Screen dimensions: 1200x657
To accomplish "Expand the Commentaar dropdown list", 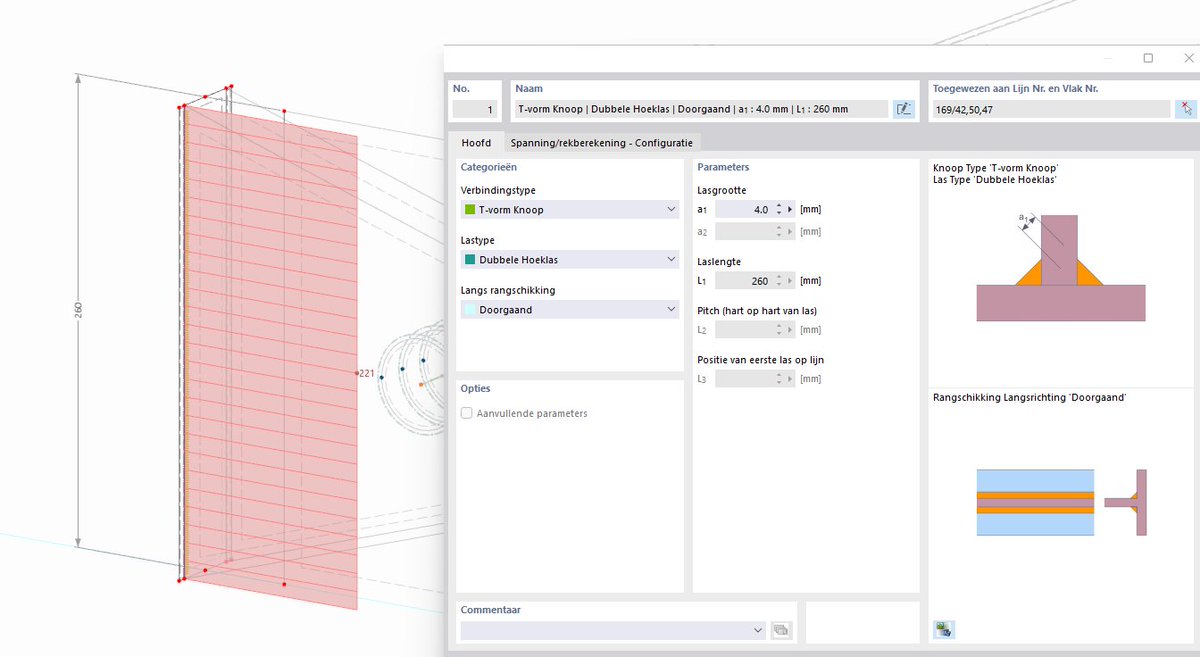I will pos(757,630).
